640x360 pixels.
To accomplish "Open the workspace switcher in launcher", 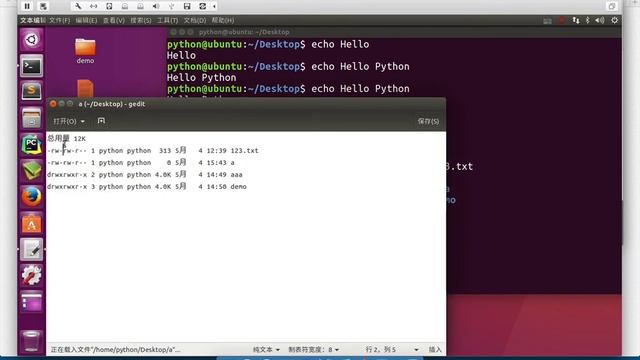I will click(31, 302).
